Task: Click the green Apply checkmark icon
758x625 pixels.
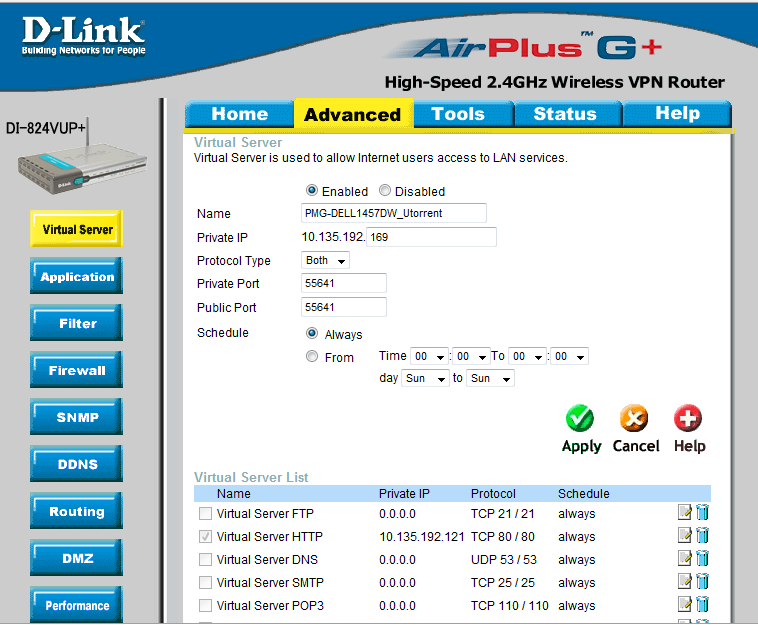Action: tap(580, 418)
